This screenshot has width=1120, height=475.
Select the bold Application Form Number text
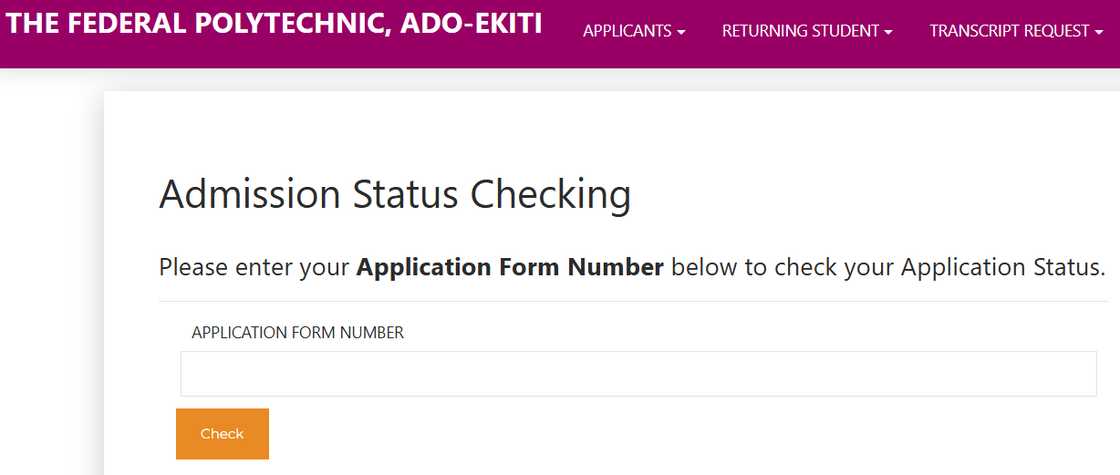(x=510, y=268)
